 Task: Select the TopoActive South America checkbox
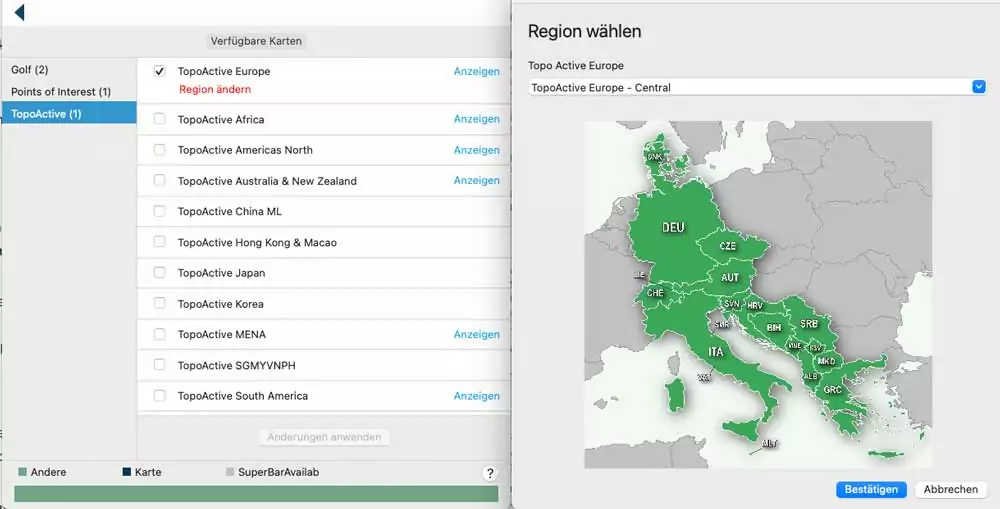click(159, 395)
